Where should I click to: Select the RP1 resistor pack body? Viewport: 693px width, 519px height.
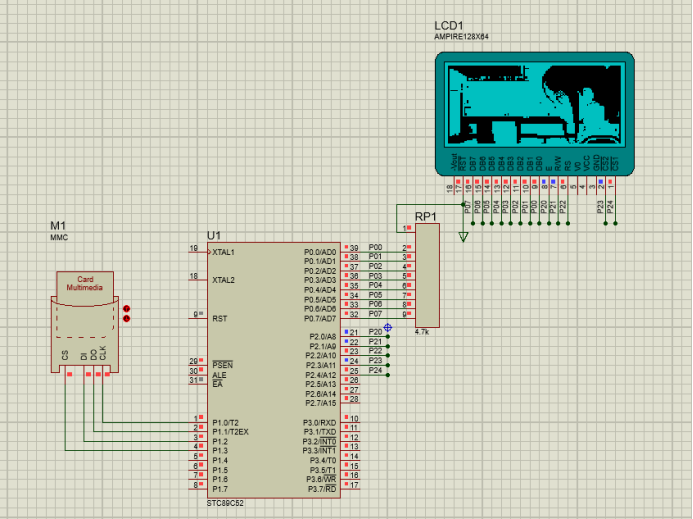coord(427,275)
